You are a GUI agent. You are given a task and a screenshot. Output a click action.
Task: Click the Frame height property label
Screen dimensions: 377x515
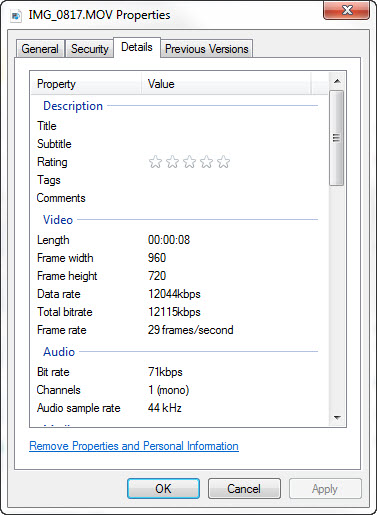[x=67, y=276]
